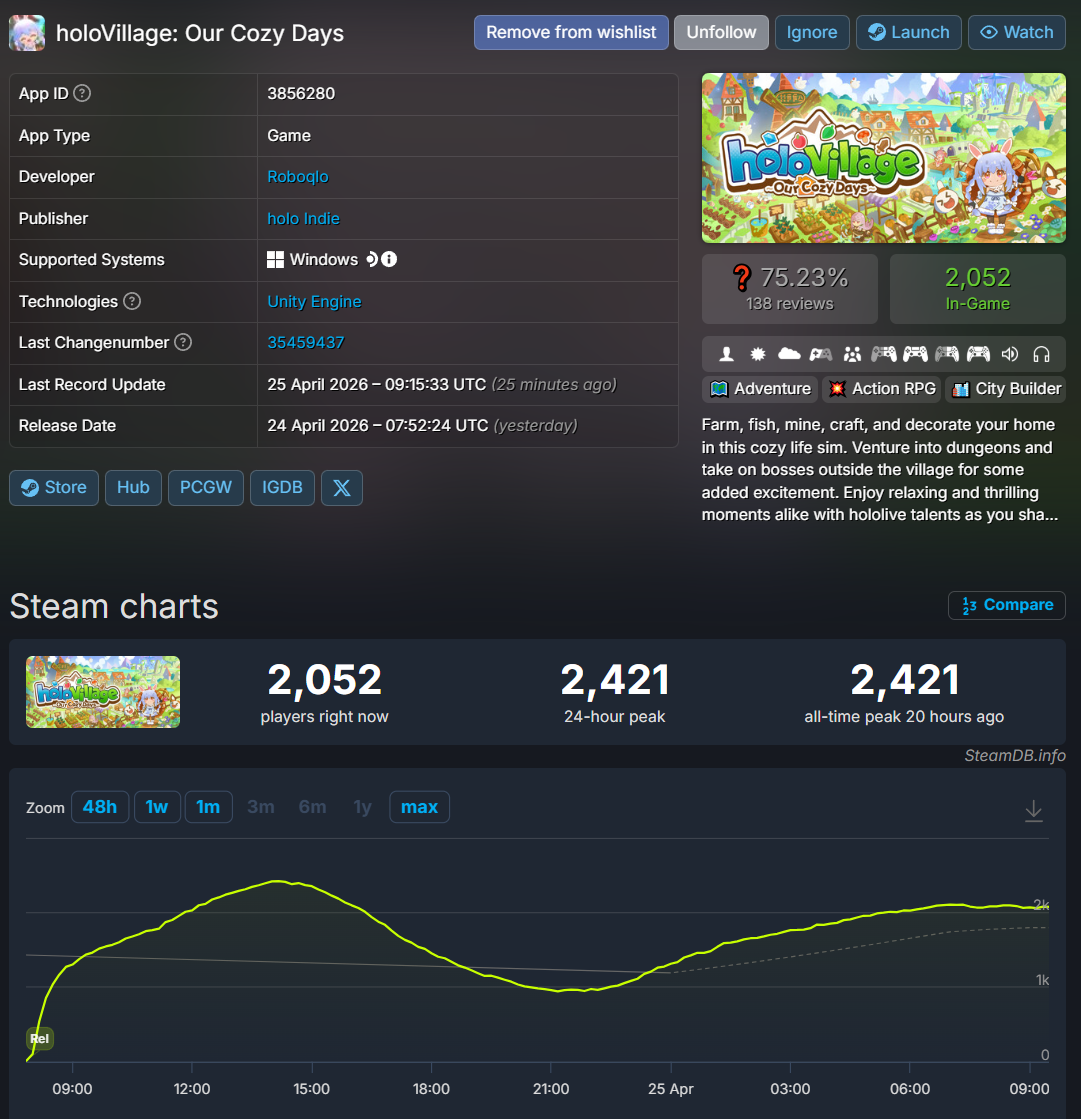
Task: Click the small holoVillage thumbnail in Steam charts
Action: [103, 692]
